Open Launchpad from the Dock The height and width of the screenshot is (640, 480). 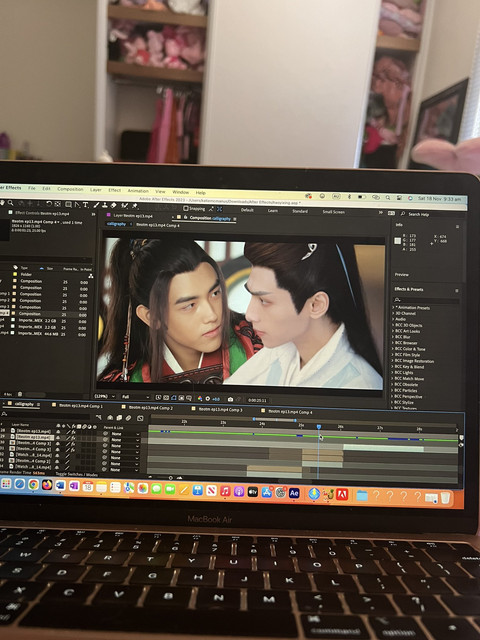click(x=6, y=484)
